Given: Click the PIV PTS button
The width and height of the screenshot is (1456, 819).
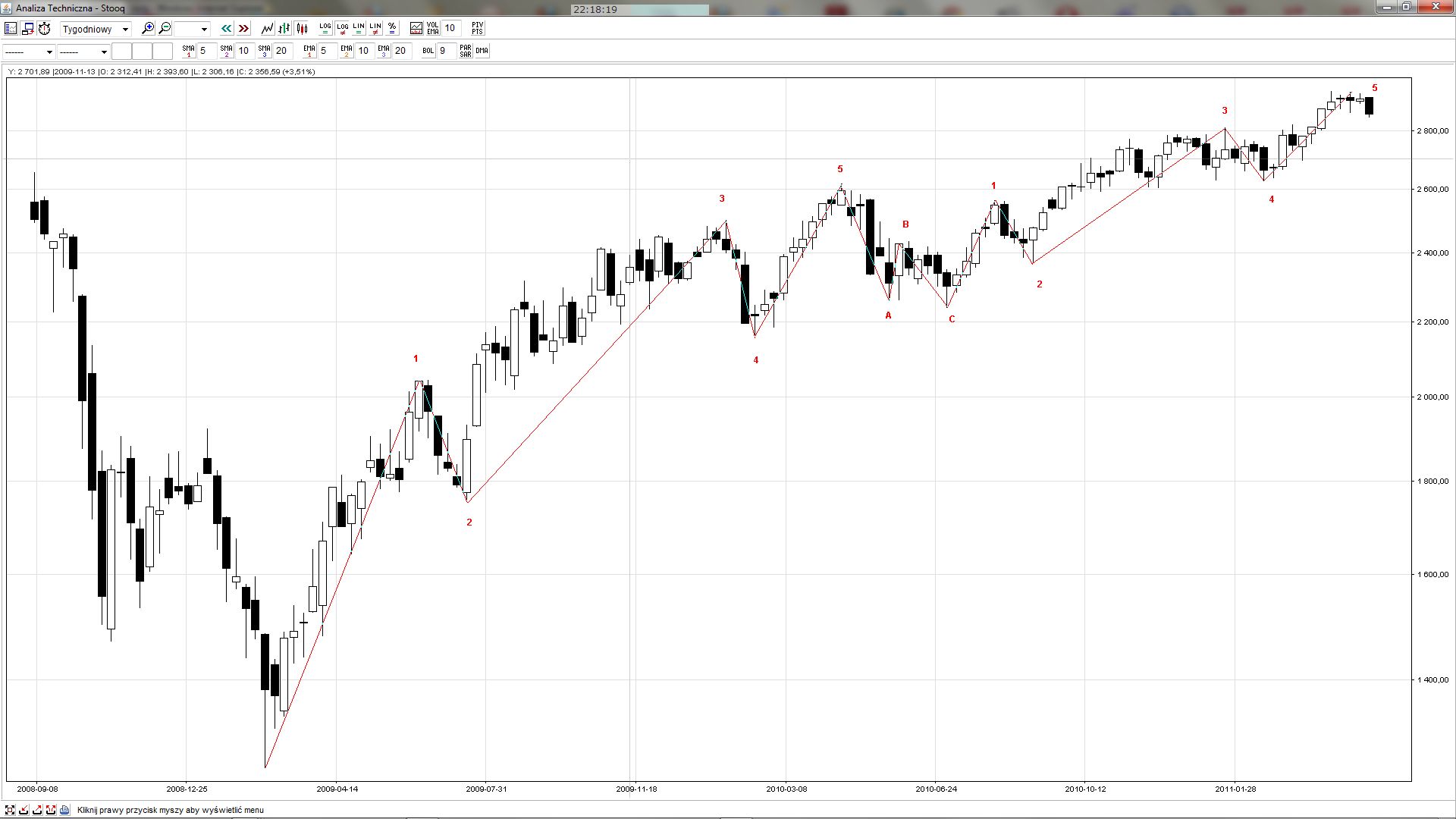Looking at the screenshot, I should pos(477,29).
